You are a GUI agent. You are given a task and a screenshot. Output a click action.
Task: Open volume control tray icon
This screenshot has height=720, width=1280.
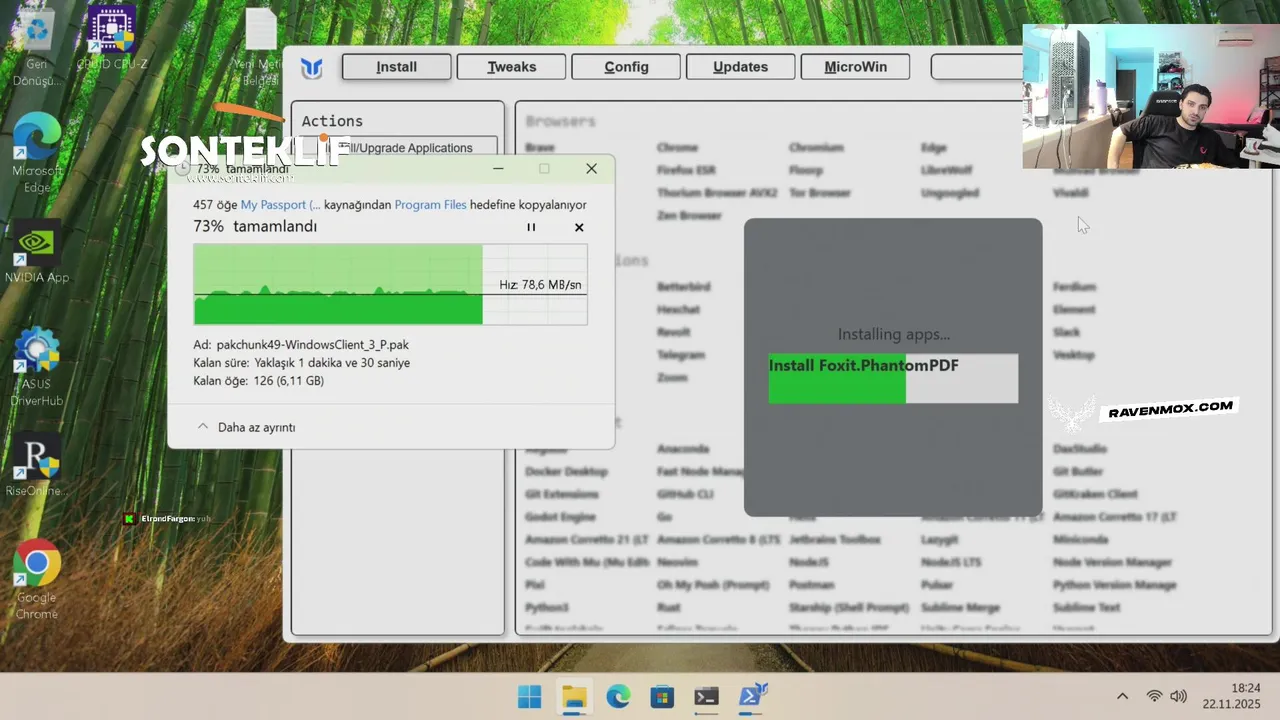click(1179, 697)
